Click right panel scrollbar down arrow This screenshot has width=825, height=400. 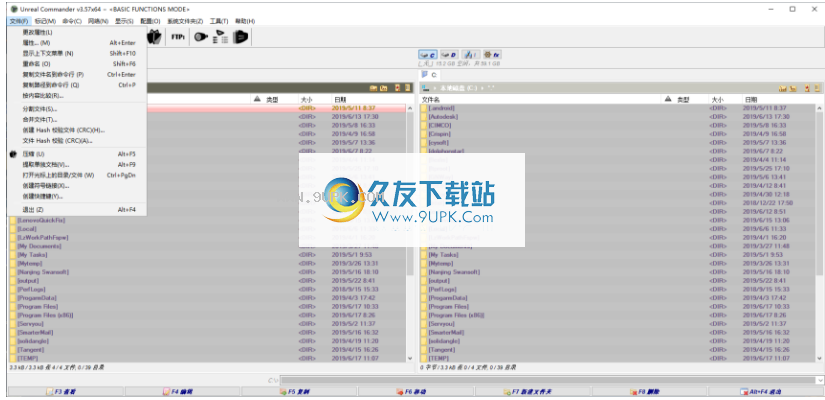point(819,358)
